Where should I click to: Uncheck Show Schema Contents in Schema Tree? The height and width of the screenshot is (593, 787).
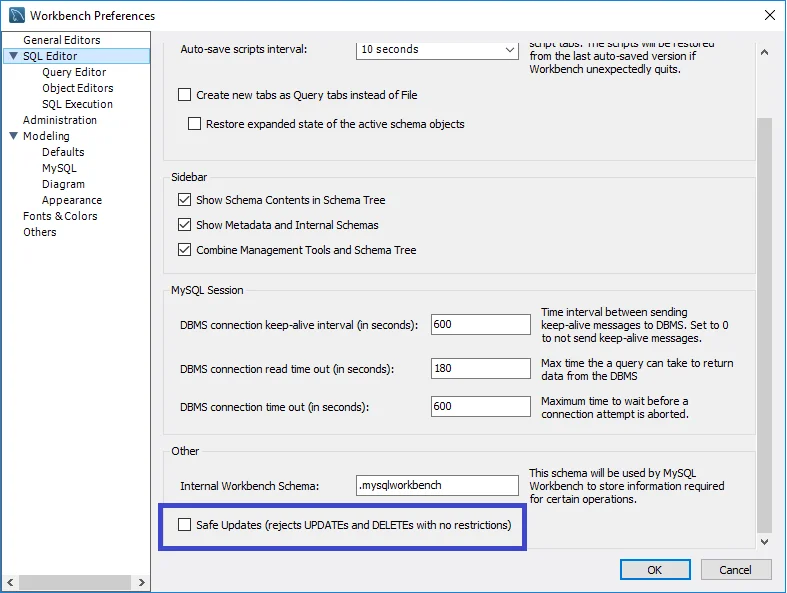point(184,200)
